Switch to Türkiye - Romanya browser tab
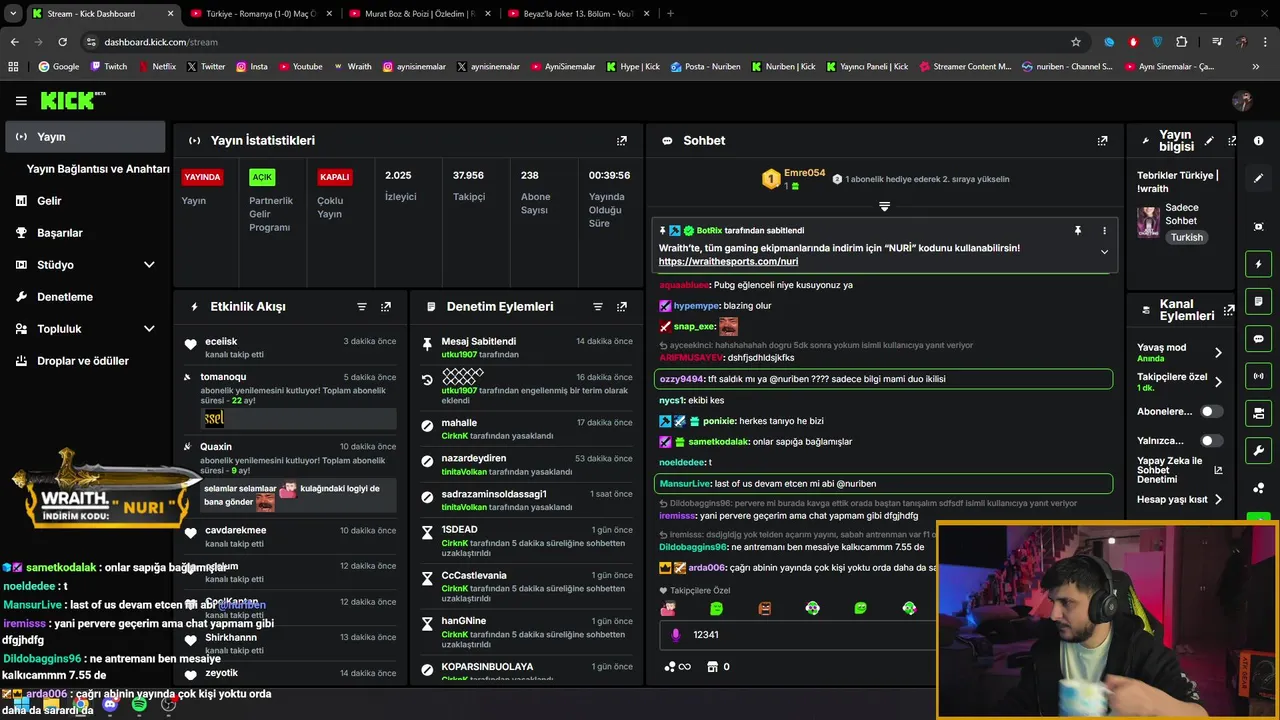Screen dimensions: 1280x720 260,14
